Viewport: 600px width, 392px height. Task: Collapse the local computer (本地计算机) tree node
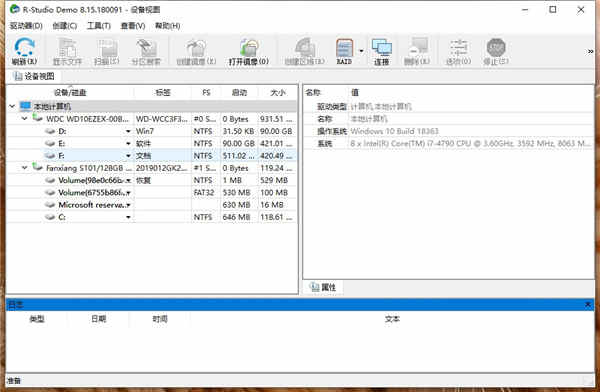click(12, 106)
